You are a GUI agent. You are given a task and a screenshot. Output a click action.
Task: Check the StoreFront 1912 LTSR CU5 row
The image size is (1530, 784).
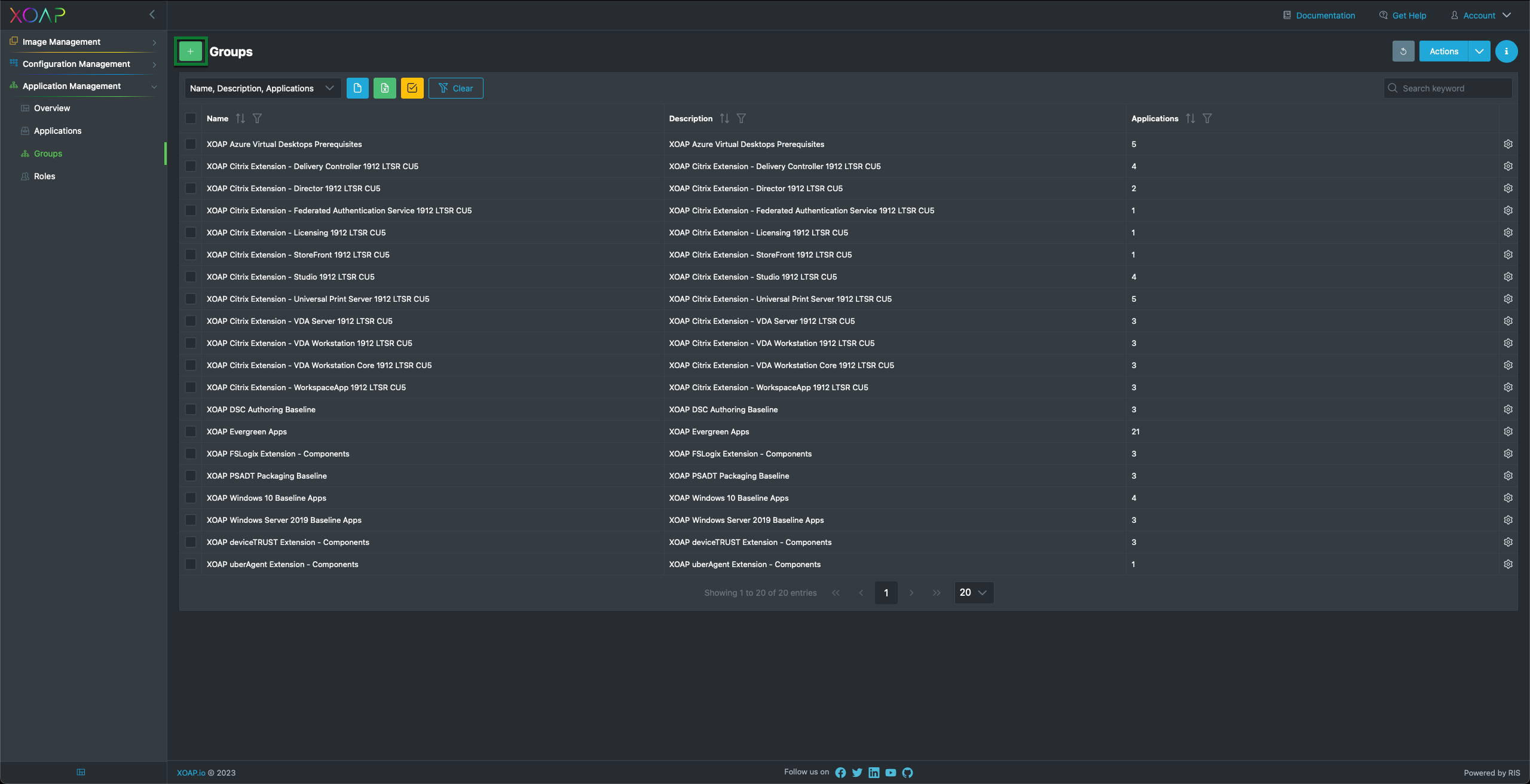pos(191,255)
